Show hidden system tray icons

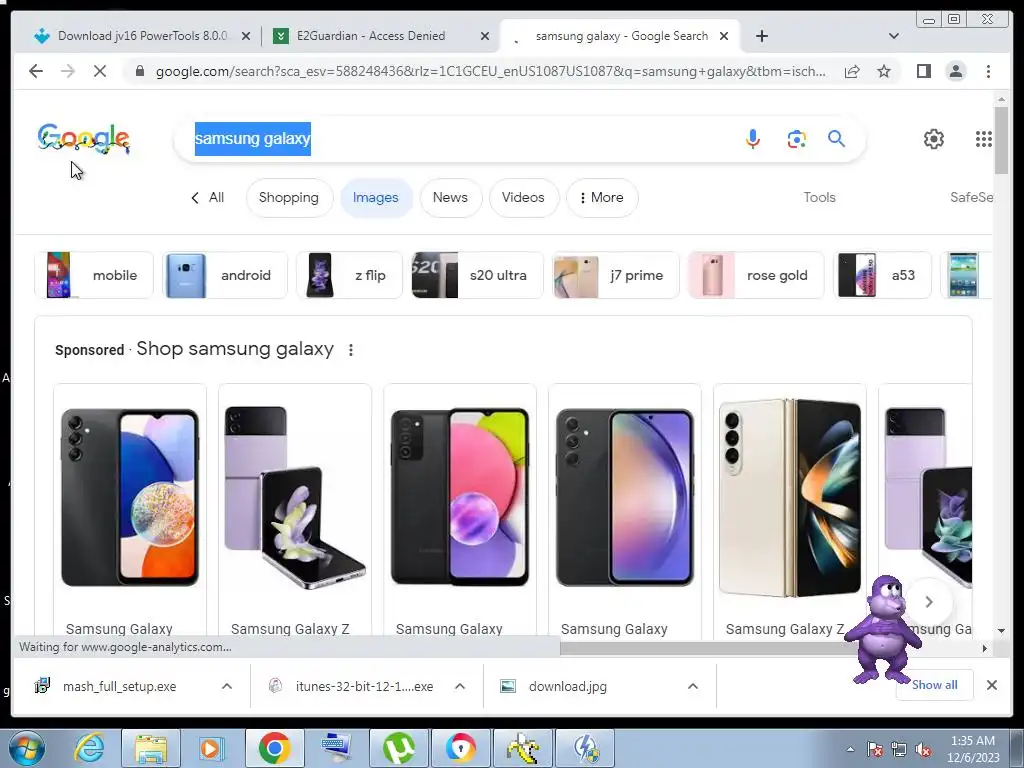[850, 750]
